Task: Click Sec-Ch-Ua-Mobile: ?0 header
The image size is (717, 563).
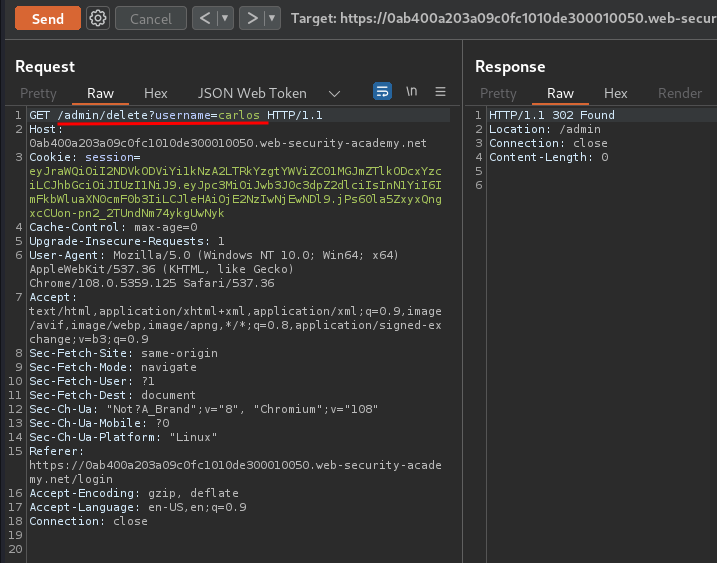Action: (x=99, y=423)
